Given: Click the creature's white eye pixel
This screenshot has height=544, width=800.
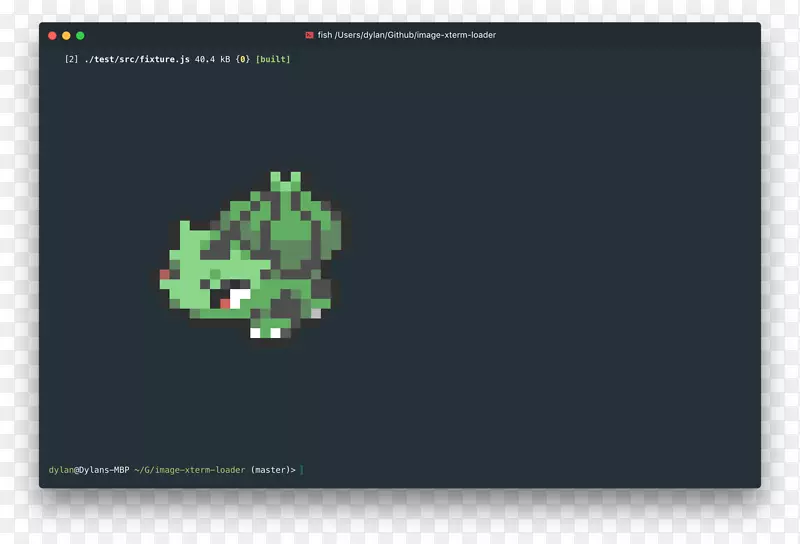Looking at the screenshot, I should (x=241, y=294).
